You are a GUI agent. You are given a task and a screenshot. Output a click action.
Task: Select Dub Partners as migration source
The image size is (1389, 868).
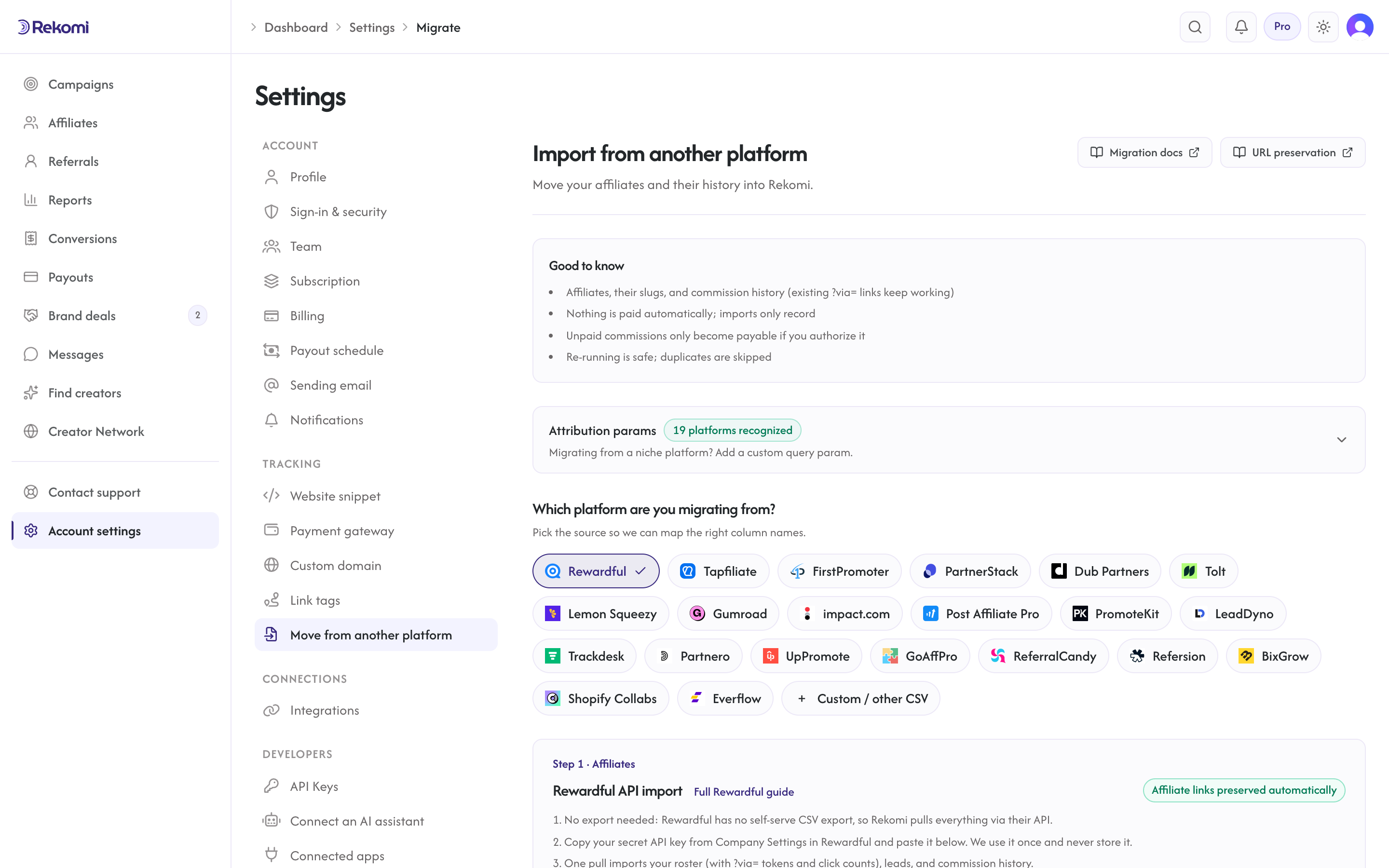1100,571
